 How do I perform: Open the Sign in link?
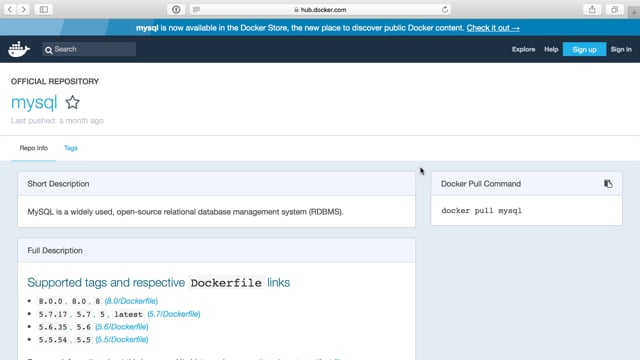tap(621, 49)
